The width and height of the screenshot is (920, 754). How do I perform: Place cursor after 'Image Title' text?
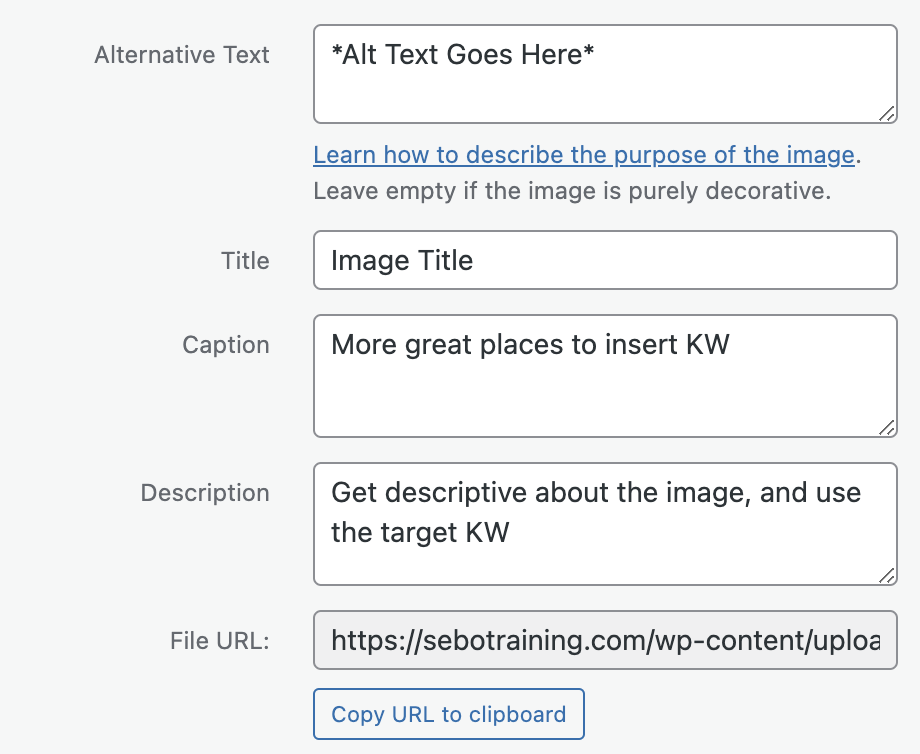[x=476, y=261]
